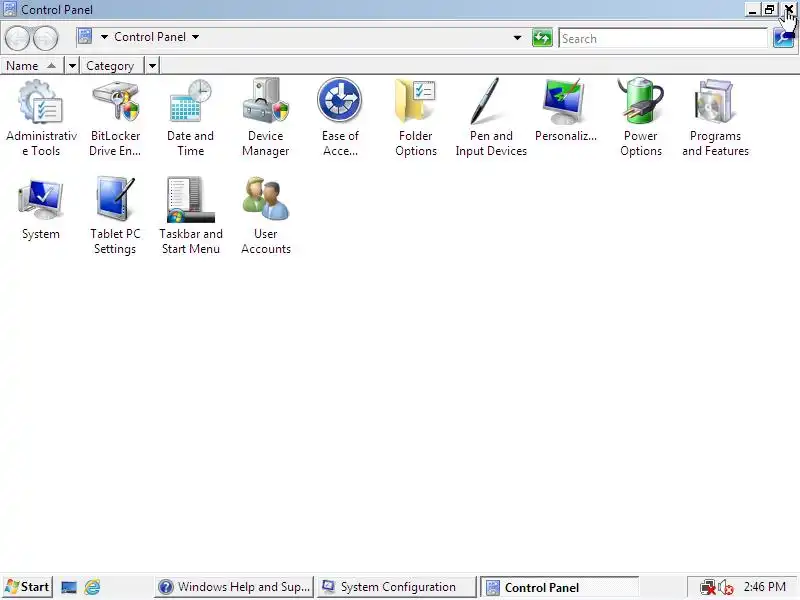Restore down the Control Panel window
800x600 pixels.
(x=769, y=10)
